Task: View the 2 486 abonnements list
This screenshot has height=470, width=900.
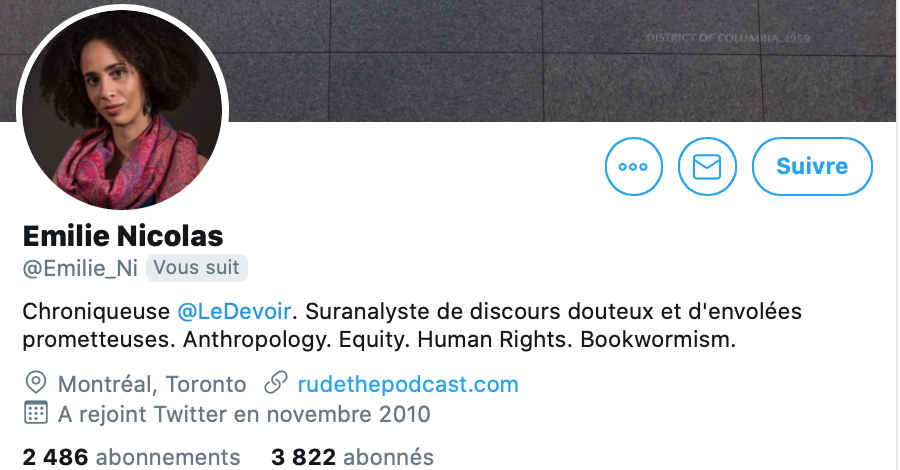Action: [131, 457]
